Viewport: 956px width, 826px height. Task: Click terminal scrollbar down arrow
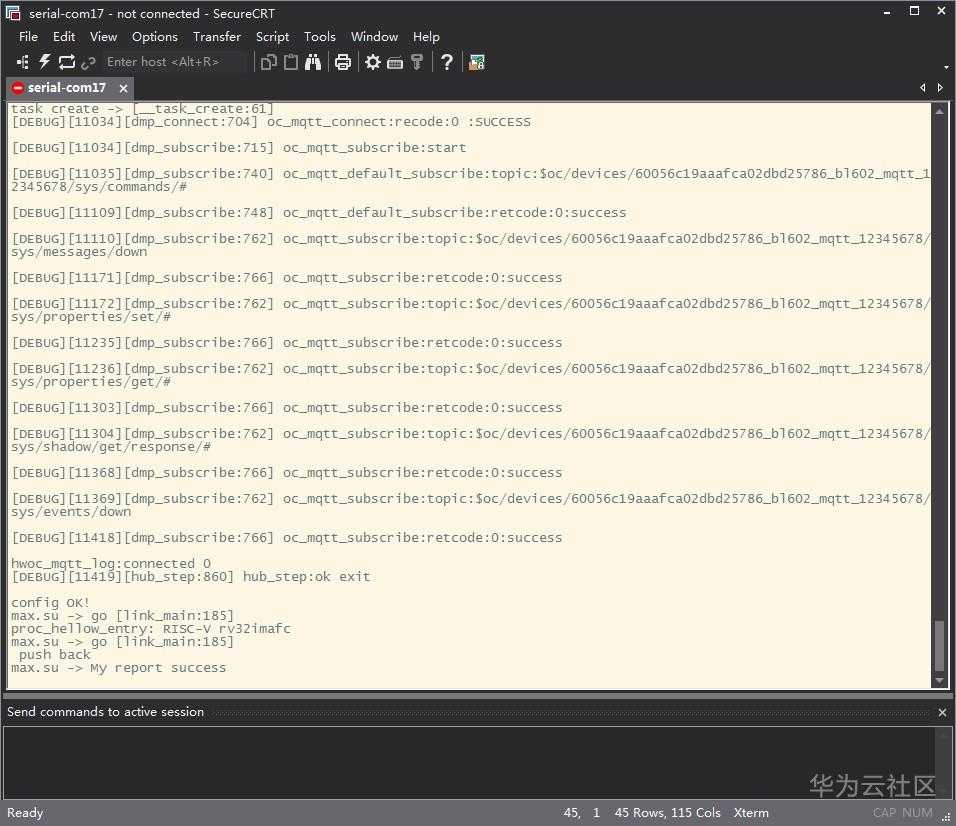(940, 680)
